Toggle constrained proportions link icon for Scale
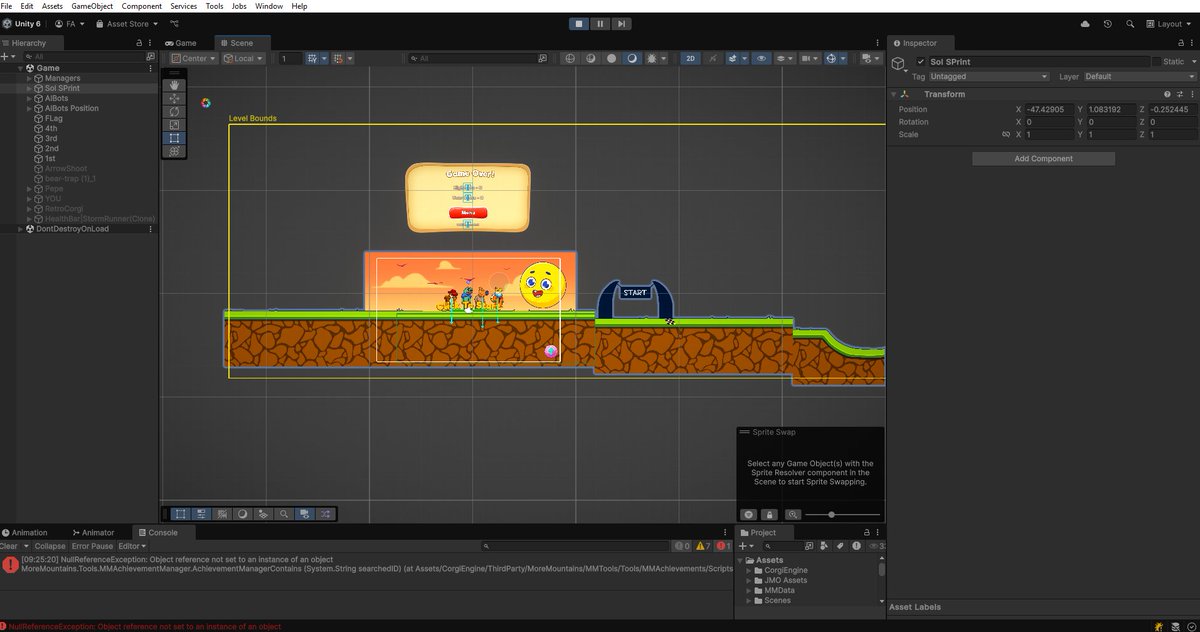 (x=1006, y=134)
